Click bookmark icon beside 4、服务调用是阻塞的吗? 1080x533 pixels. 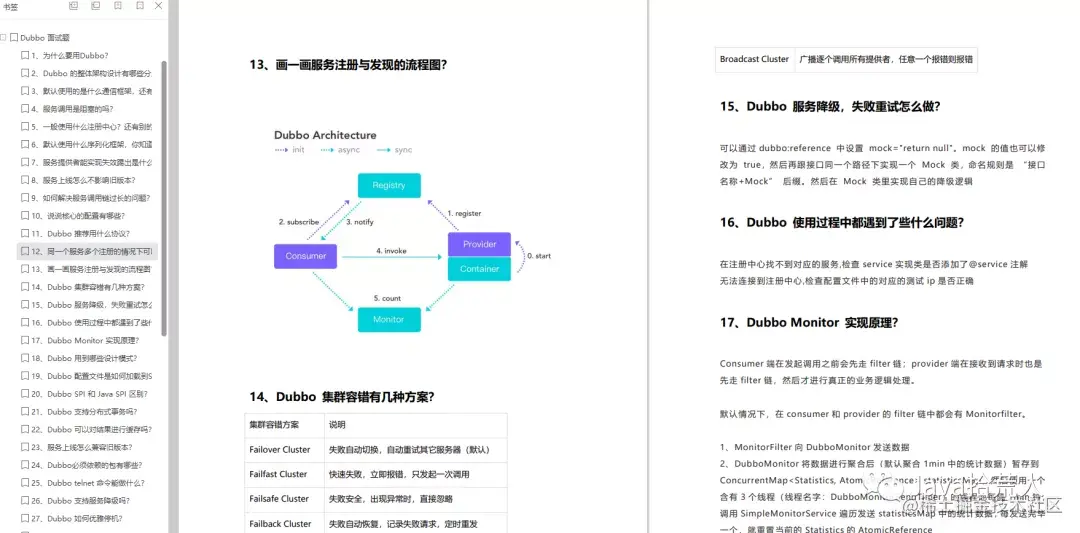coord(25,109)
